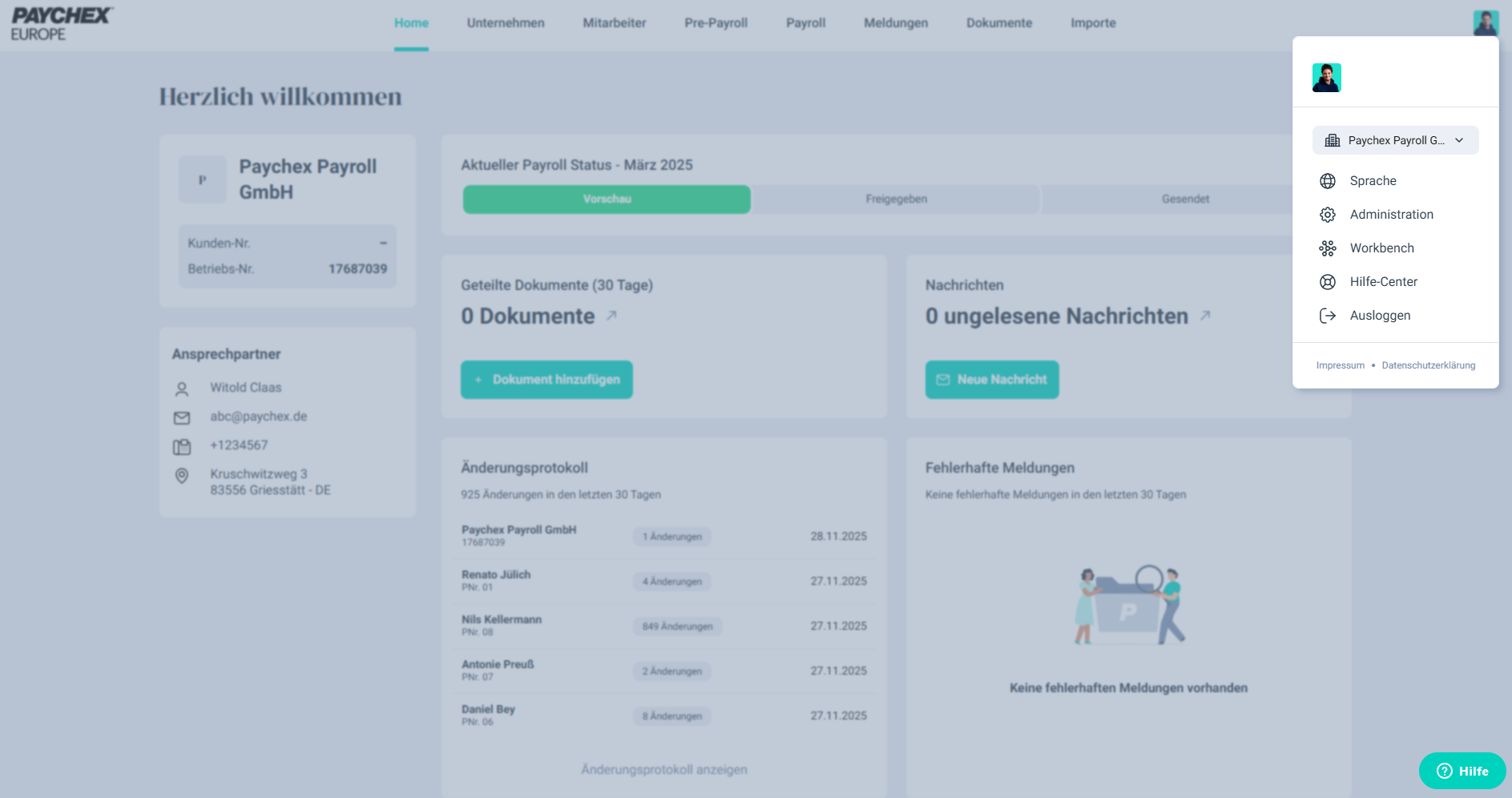Viewport: 1512px width, 798px height.
Task: Click the Administration gear icon
Action: coord(1328,215)
